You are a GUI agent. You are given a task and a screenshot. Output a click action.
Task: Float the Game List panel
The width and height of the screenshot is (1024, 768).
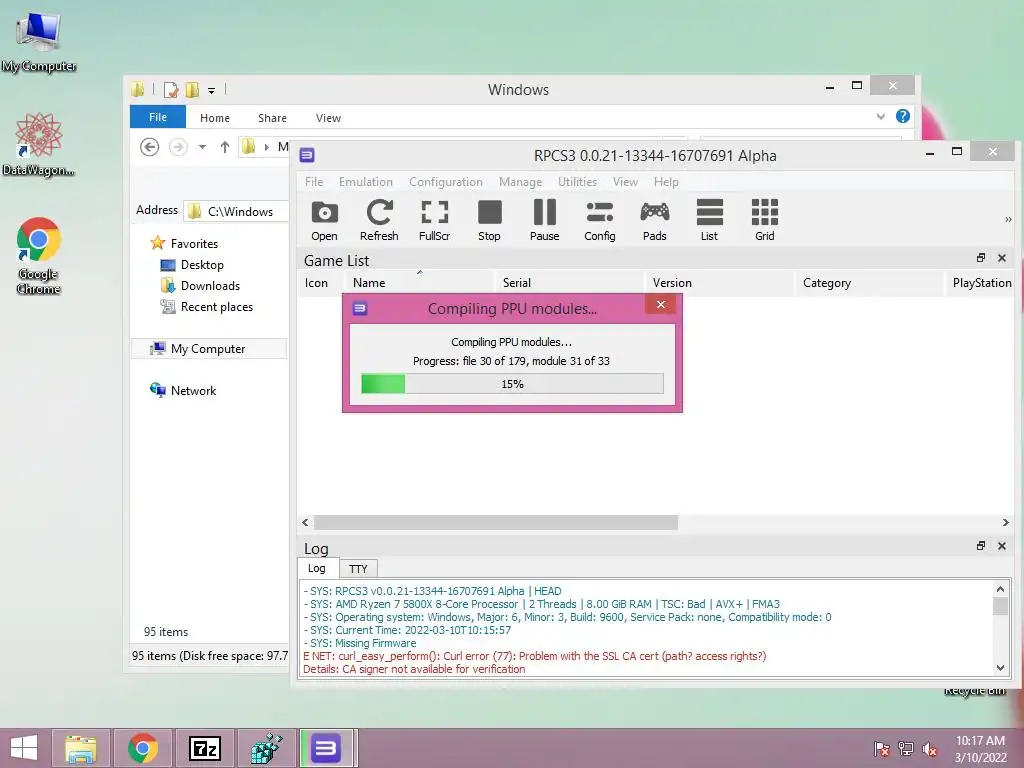click(x=981, y=258)
